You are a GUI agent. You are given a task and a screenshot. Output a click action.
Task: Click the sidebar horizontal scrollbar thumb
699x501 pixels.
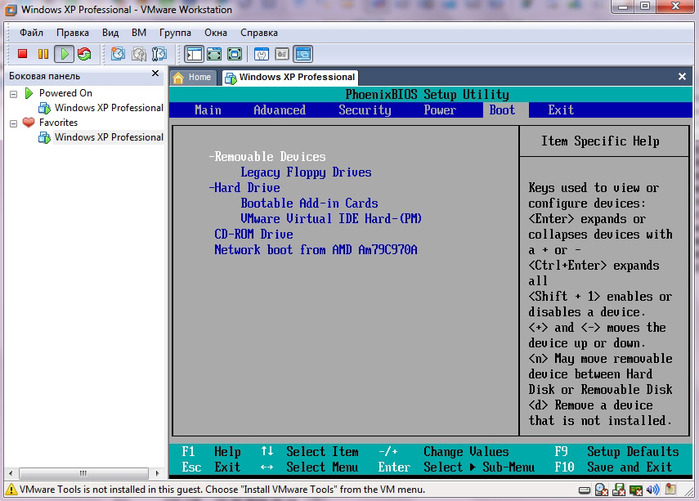pyautogui.click(x=83, y=473)
